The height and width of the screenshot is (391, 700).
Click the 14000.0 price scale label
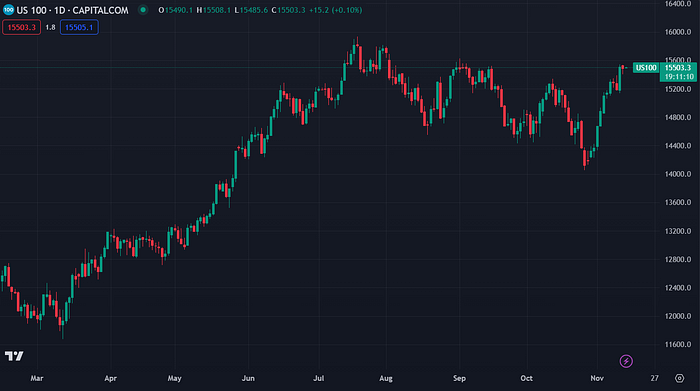click(678, 174)
